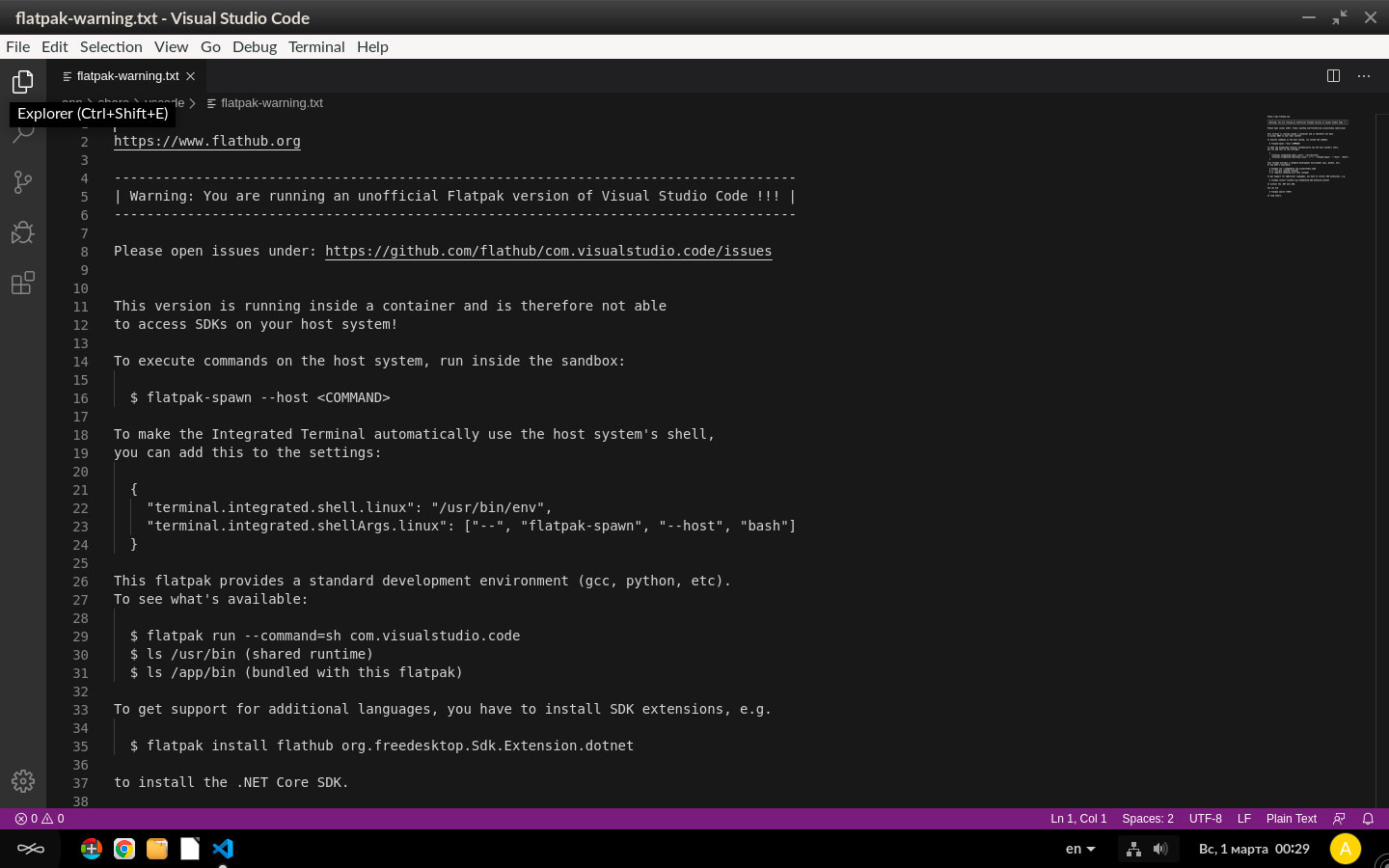This screenshot has width=1389, height=868.
Task: Click line number 33 in the gutter
Action: point(80,710)
